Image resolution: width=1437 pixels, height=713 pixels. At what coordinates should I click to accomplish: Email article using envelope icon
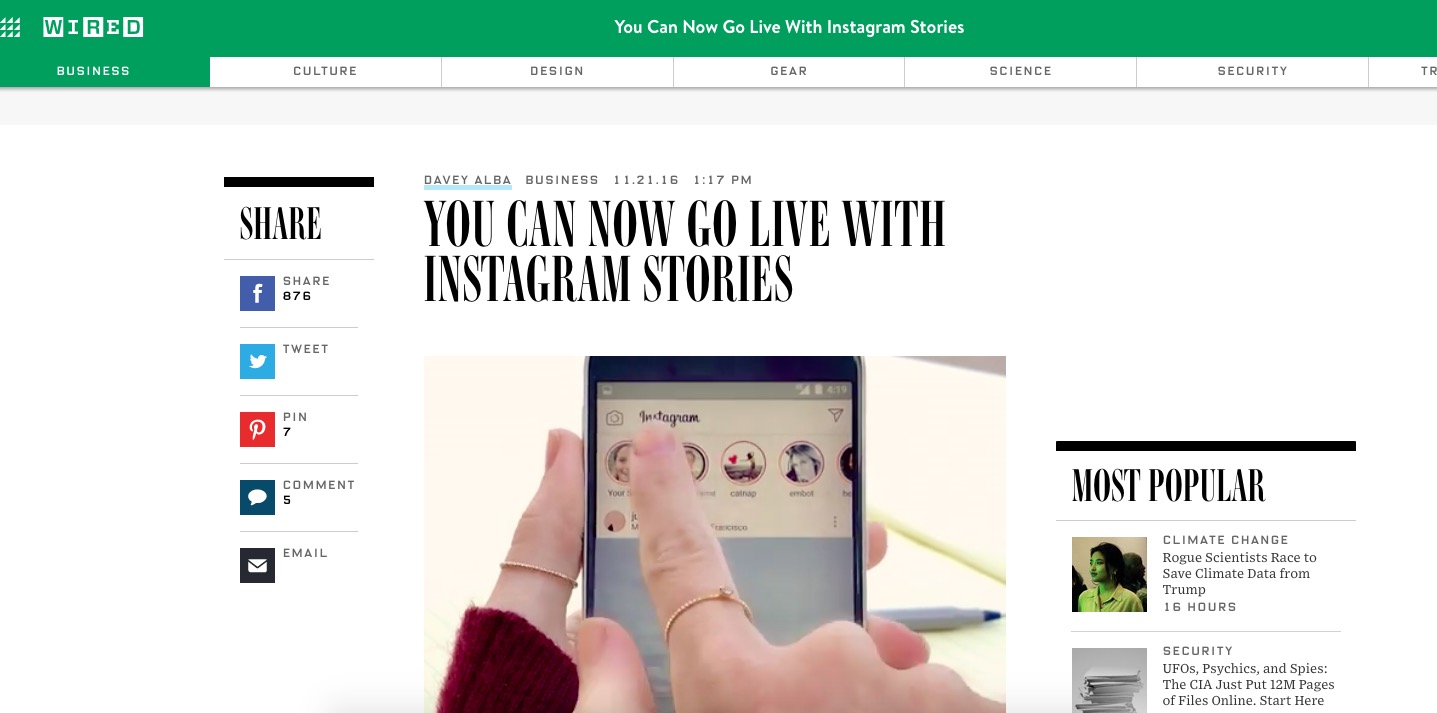coord(257,566)
